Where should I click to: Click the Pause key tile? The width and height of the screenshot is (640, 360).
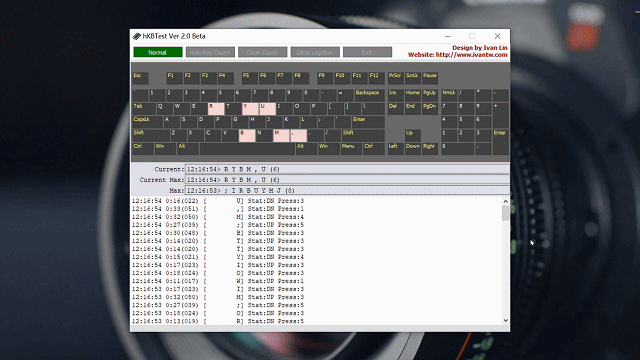(430, 78)
